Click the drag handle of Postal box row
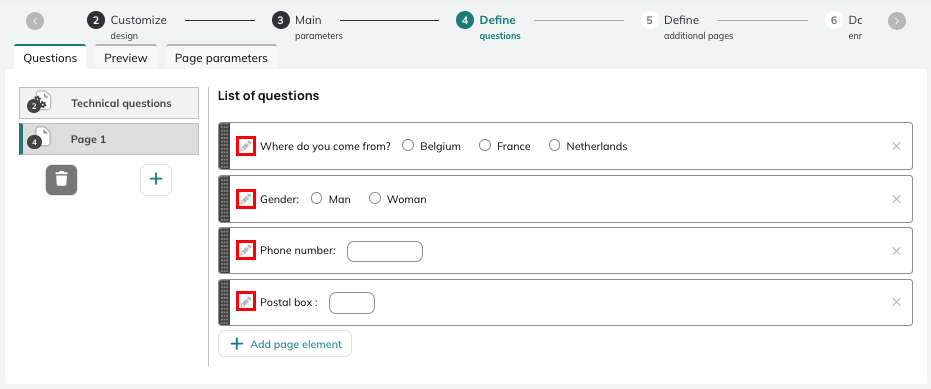 [224, 302]
